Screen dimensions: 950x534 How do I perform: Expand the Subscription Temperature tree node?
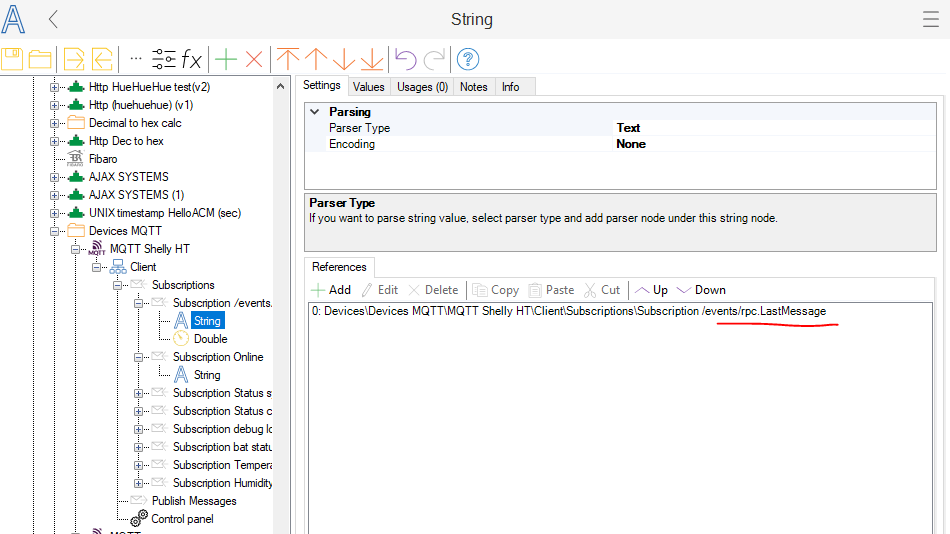(139, 465)
